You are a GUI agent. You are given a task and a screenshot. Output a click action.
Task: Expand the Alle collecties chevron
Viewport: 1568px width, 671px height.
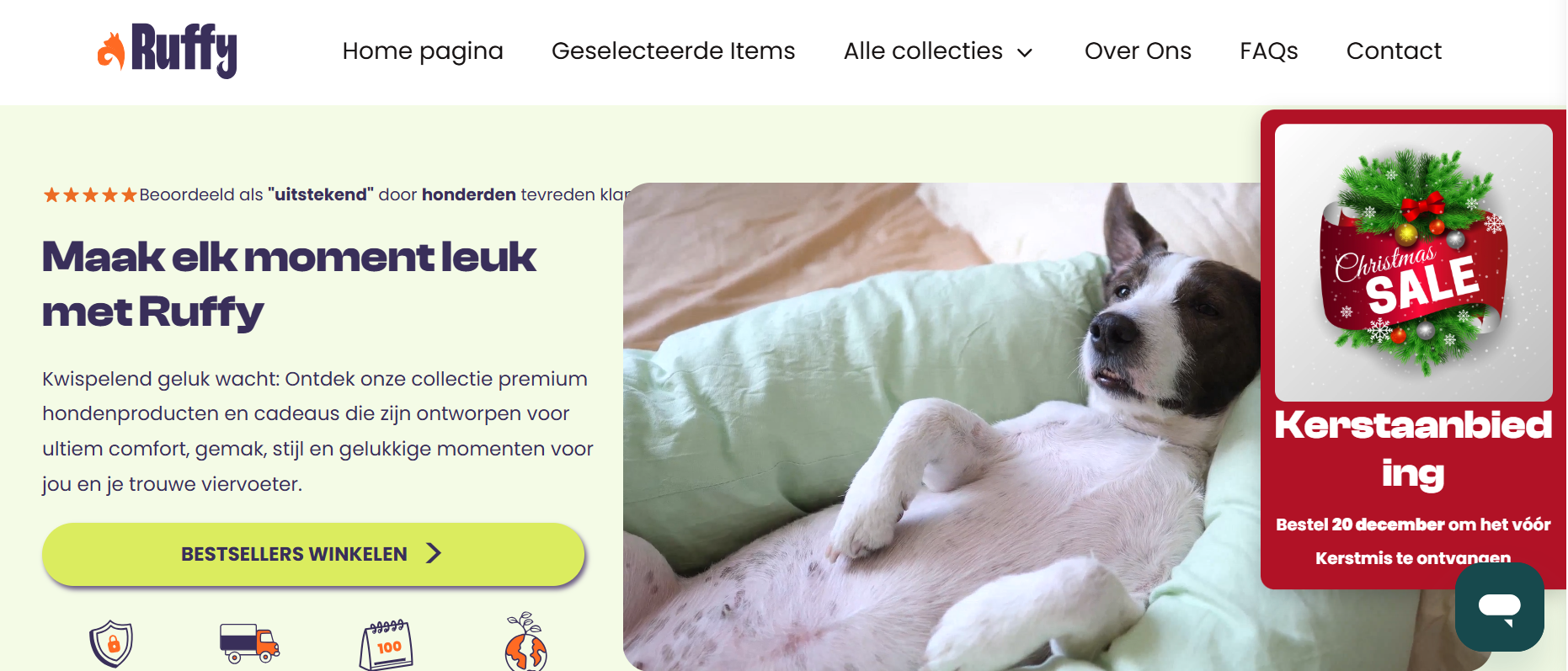(1025, 53)
